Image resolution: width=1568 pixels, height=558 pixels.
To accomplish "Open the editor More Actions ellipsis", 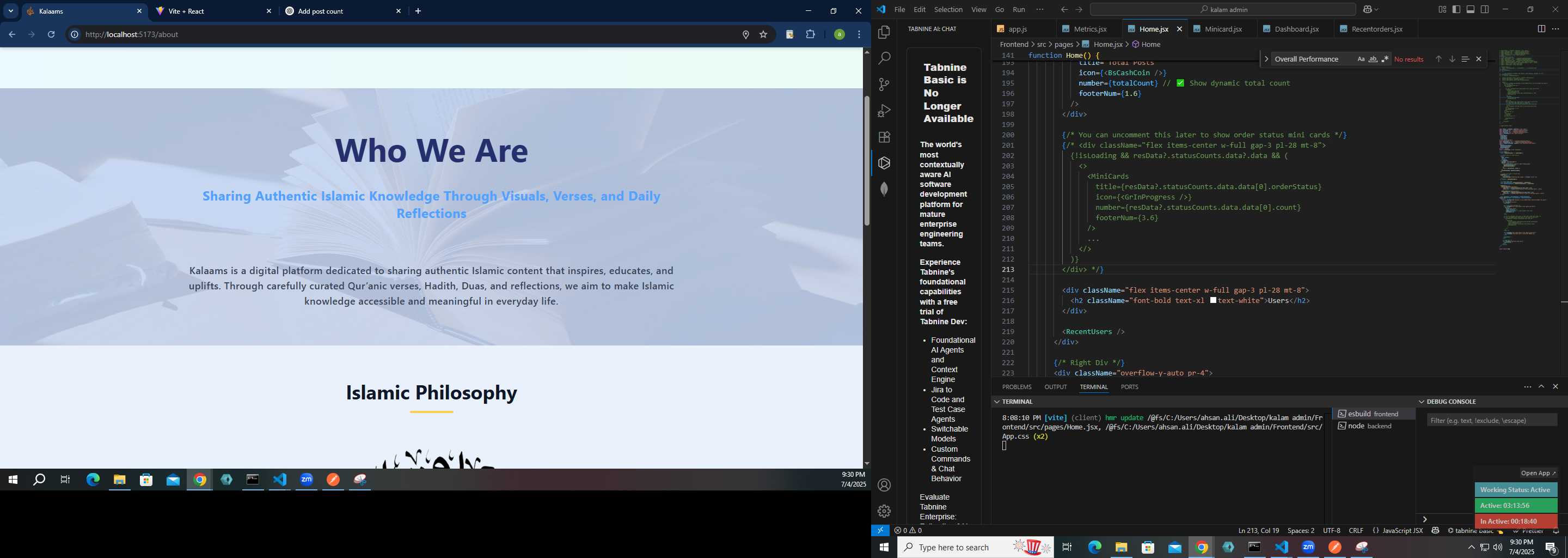I will (x=1555, y=29).
